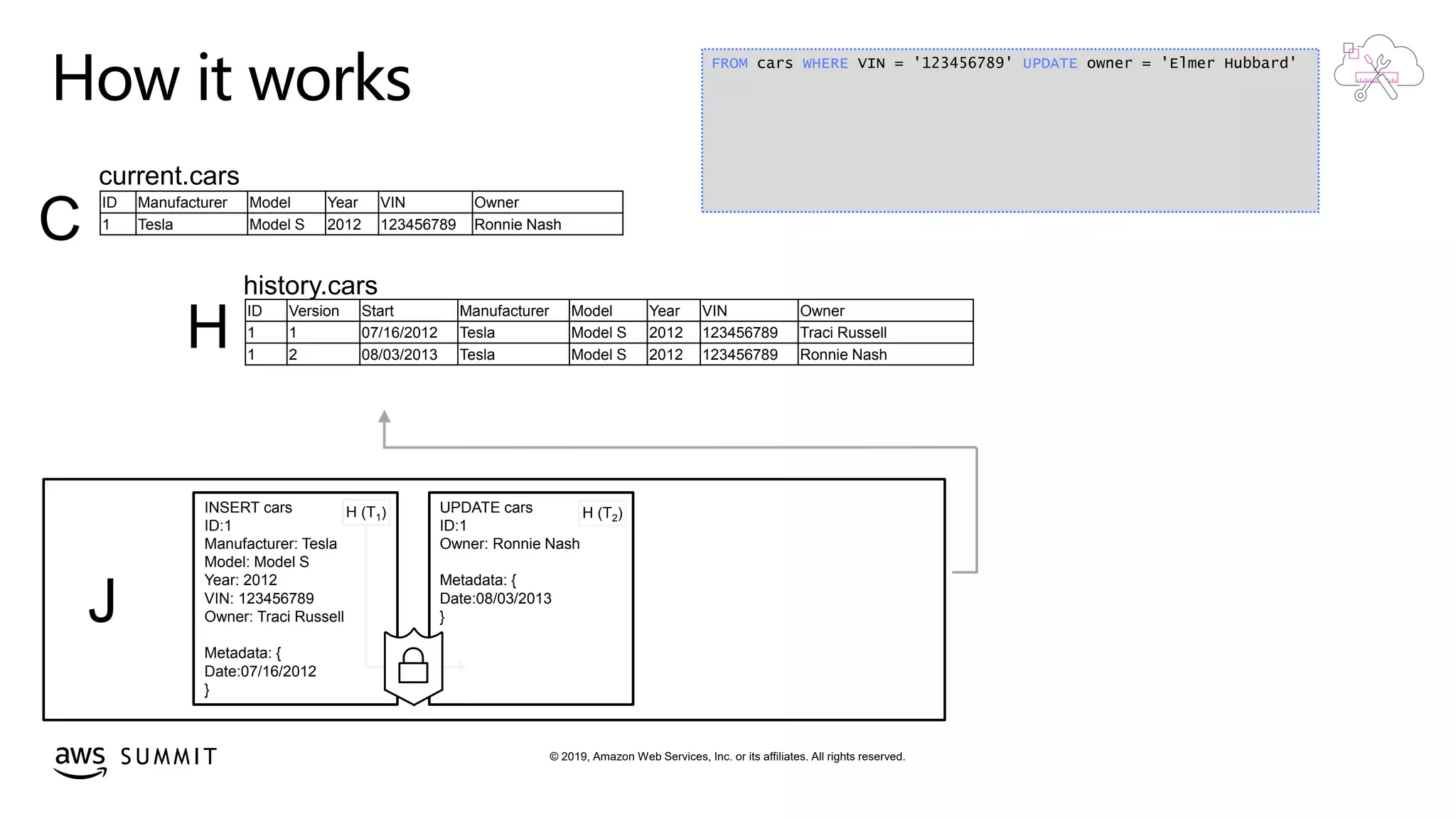Click the padlock shield icon
The width and height of the screenshot is (1456, 819).
413,665
